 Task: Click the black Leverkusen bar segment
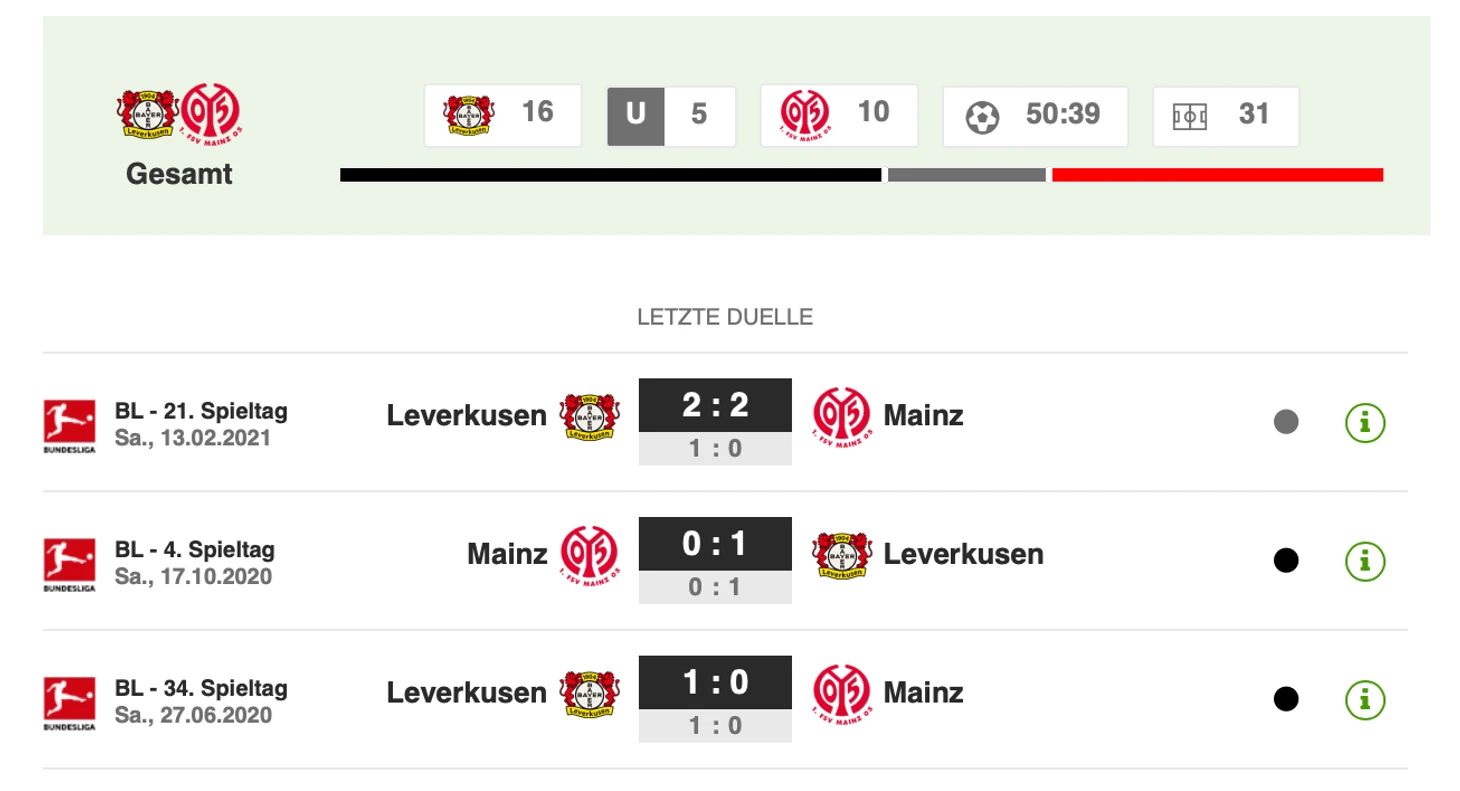point(610,175)
